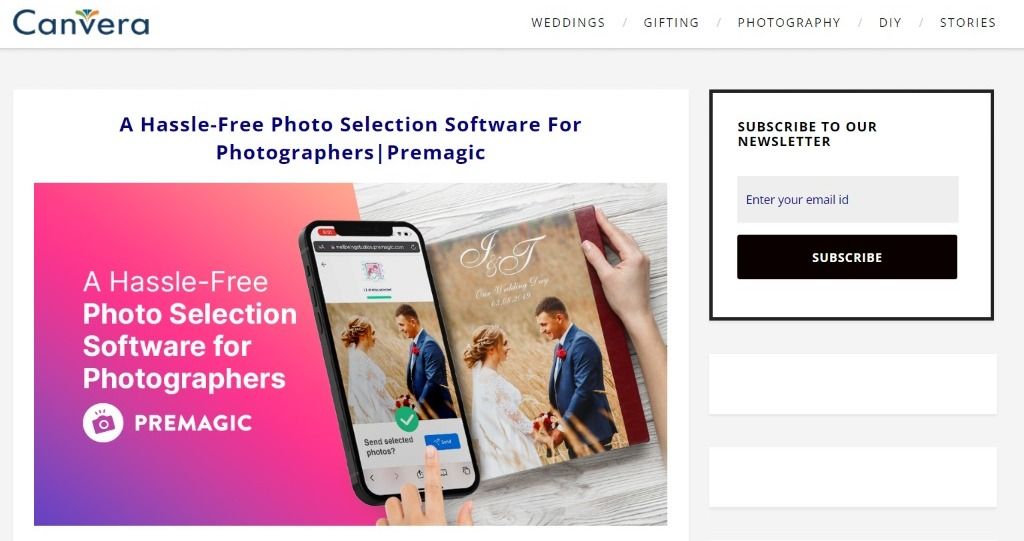Open the Stories navigation link
The width and height of the screenshot is (1024, 541).
(x=967, y=23)
